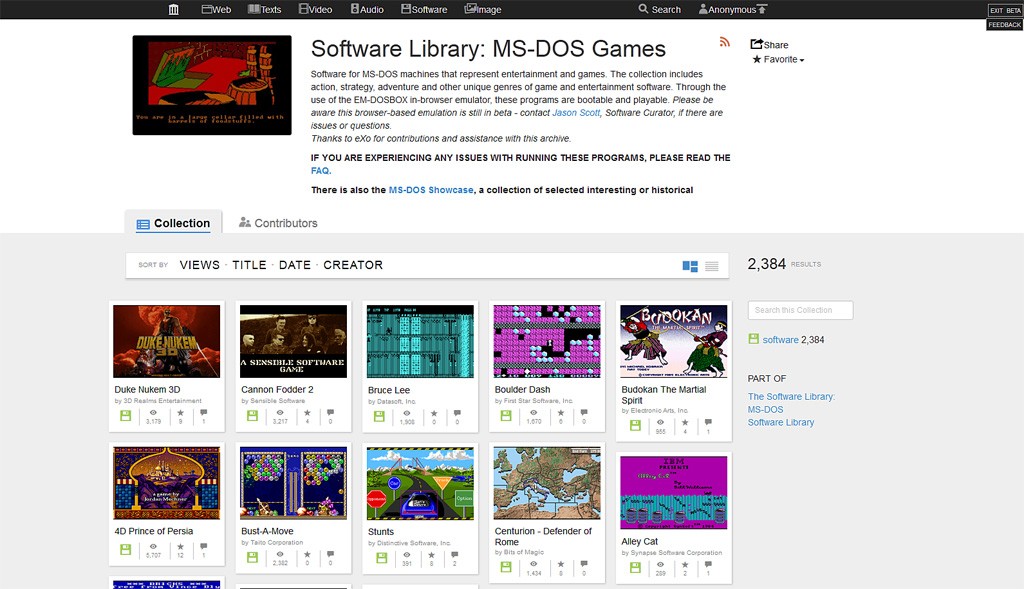Image resolution: width=1024 pixels, height=589 pixels.
Task: Star Cannon Fodder 2 as a favorite
Action: pos(308,414)
